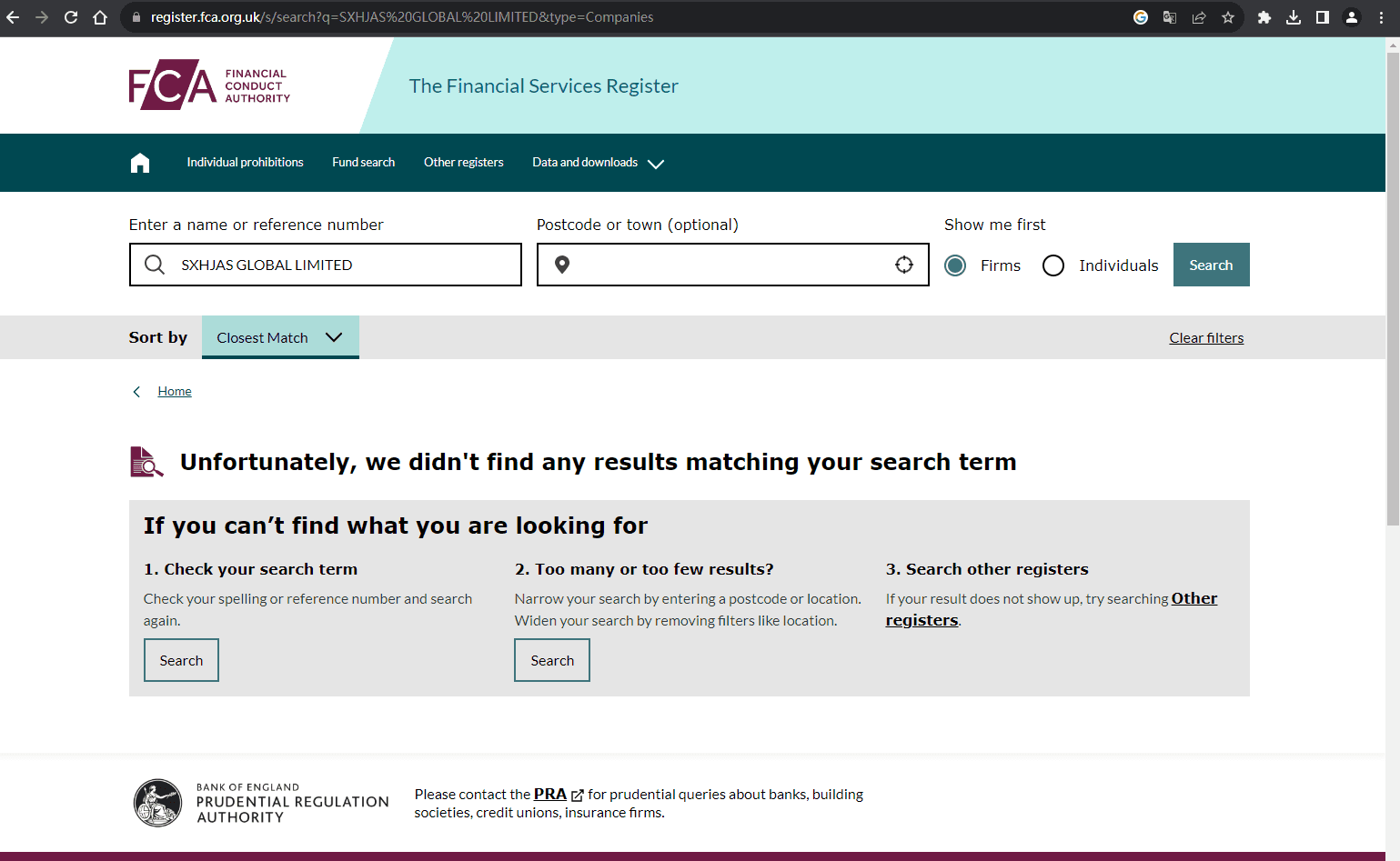
Task: Open the browser three-dot menu
Action: 1381,17
